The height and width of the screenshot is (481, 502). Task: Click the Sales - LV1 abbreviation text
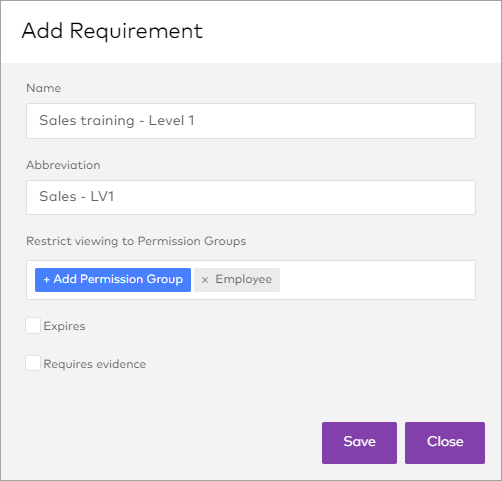pyautogui.click(x=77, y=196)
